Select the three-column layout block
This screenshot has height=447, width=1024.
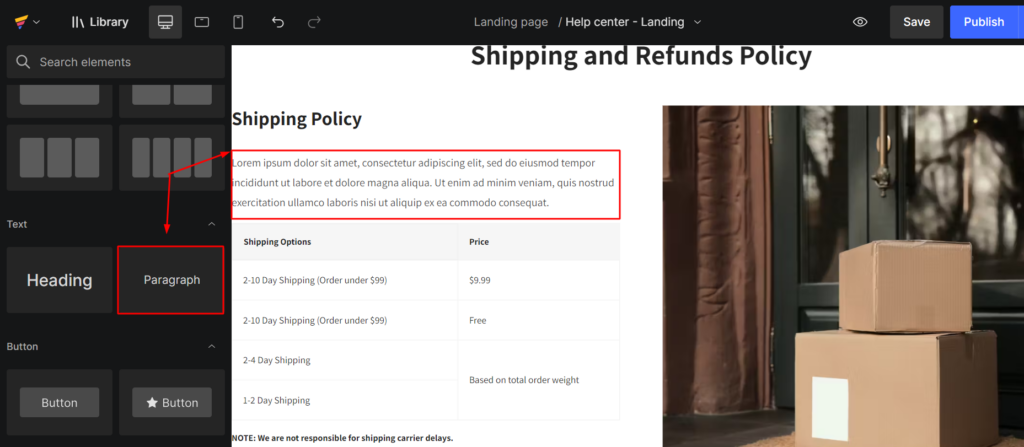tap(59, 157)
